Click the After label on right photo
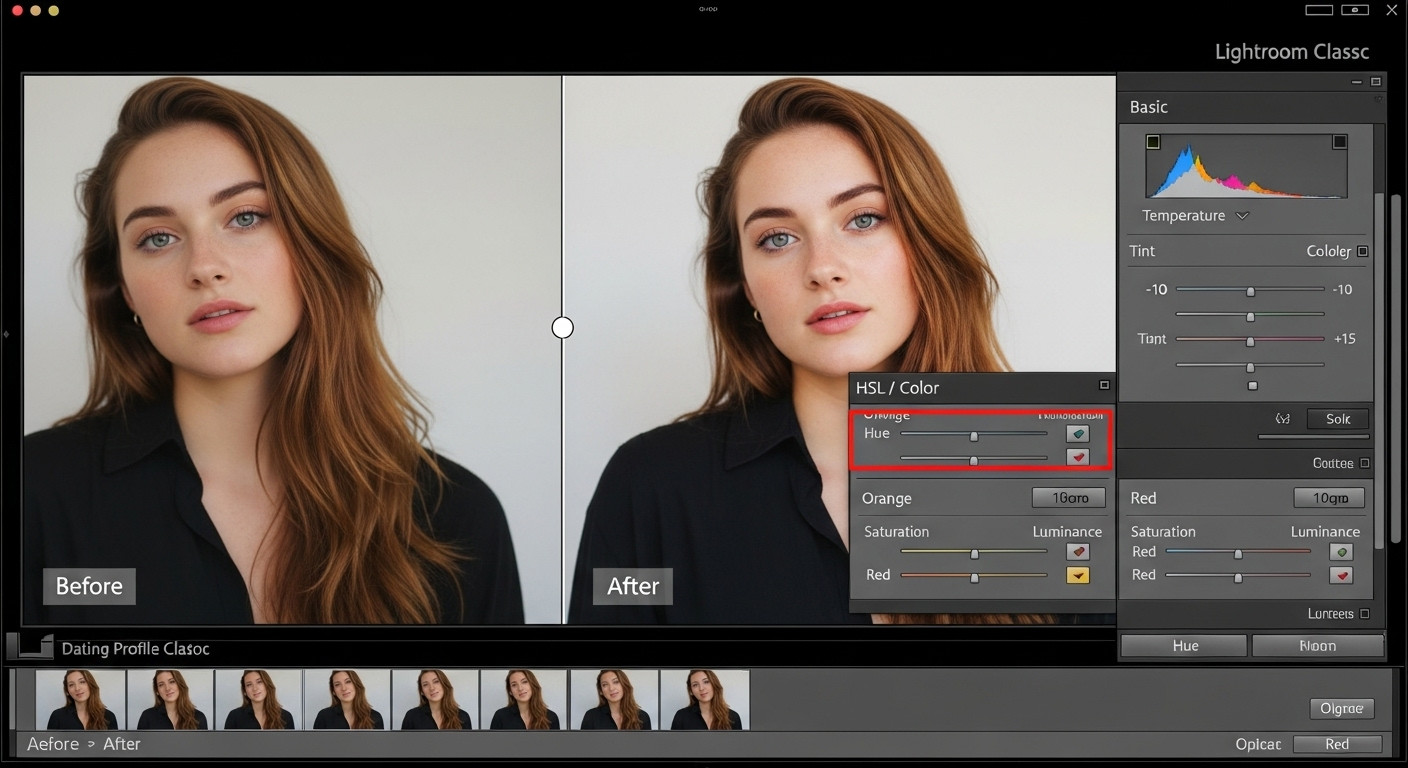Viewport: 1408px width, 768px height. click(633, 586)
